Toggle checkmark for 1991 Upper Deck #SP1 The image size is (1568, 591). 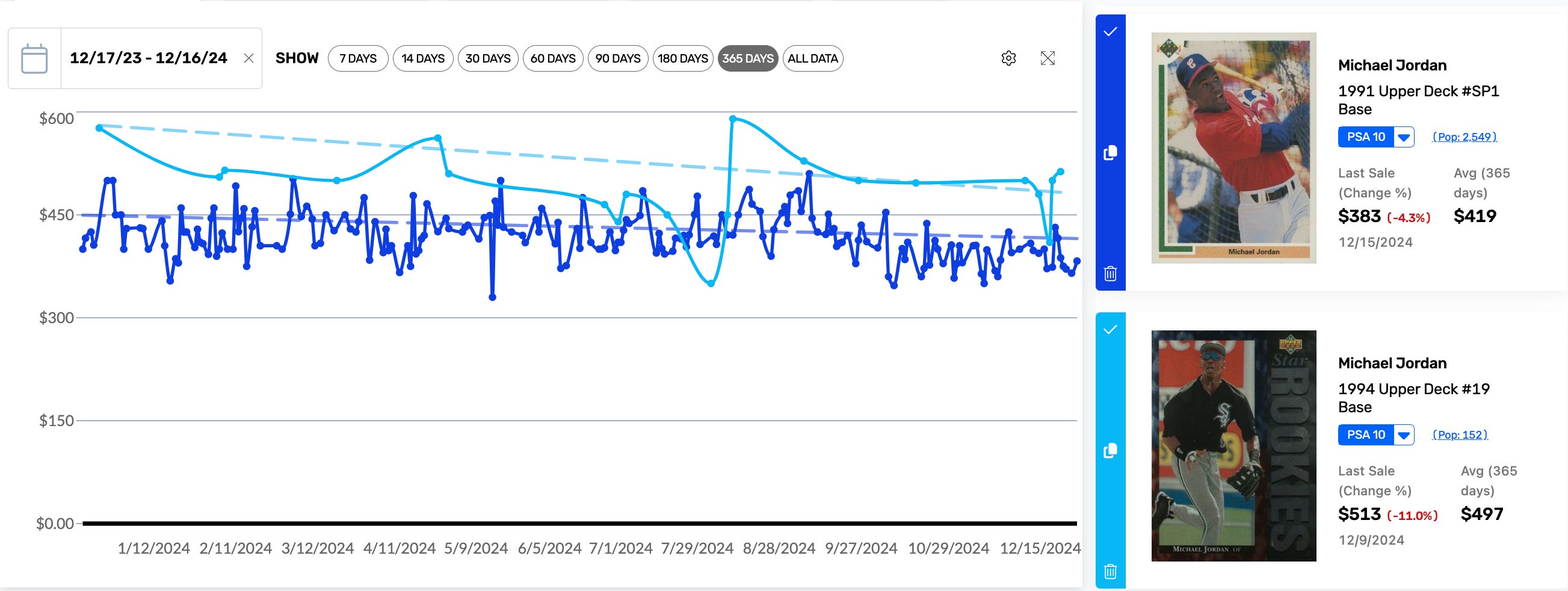click(1110, 32)
